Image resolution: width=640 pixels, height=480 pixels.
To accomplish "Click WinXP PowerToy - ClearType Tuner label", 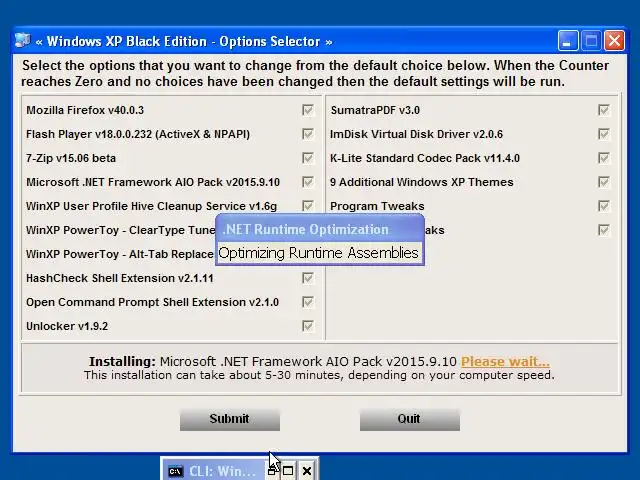I will pos(121,230).
